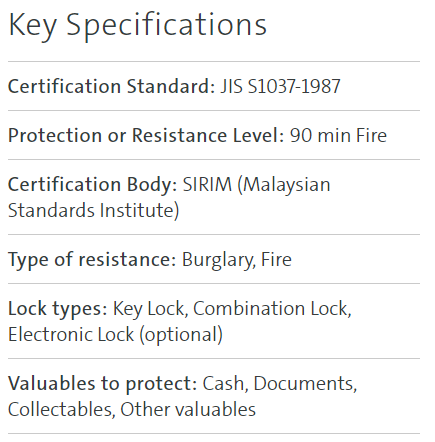Click the Certification Body label
The image size is (435, 442).
click(92, 184)
